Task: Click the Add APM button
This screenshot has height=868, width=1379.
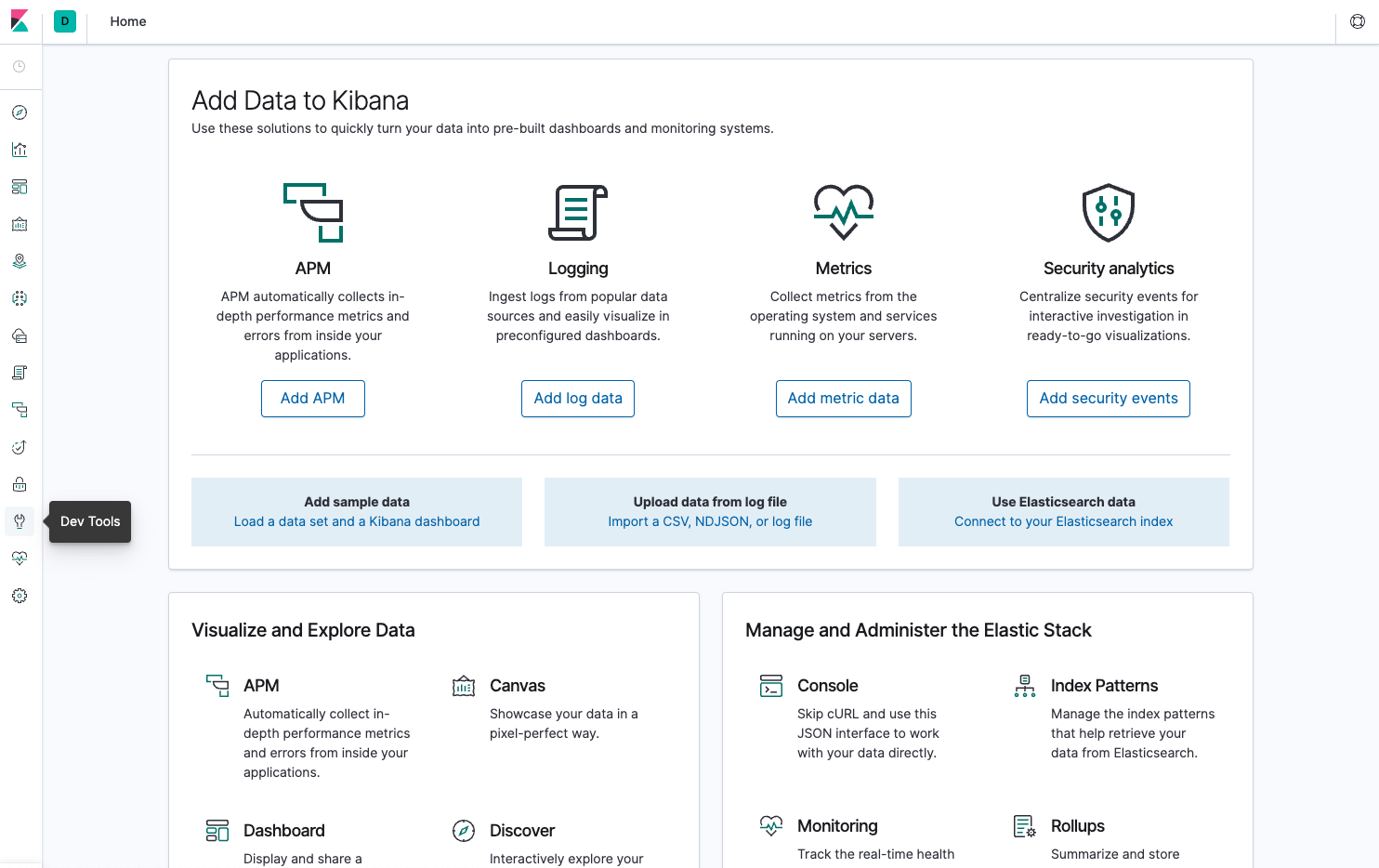Action: 313,399
